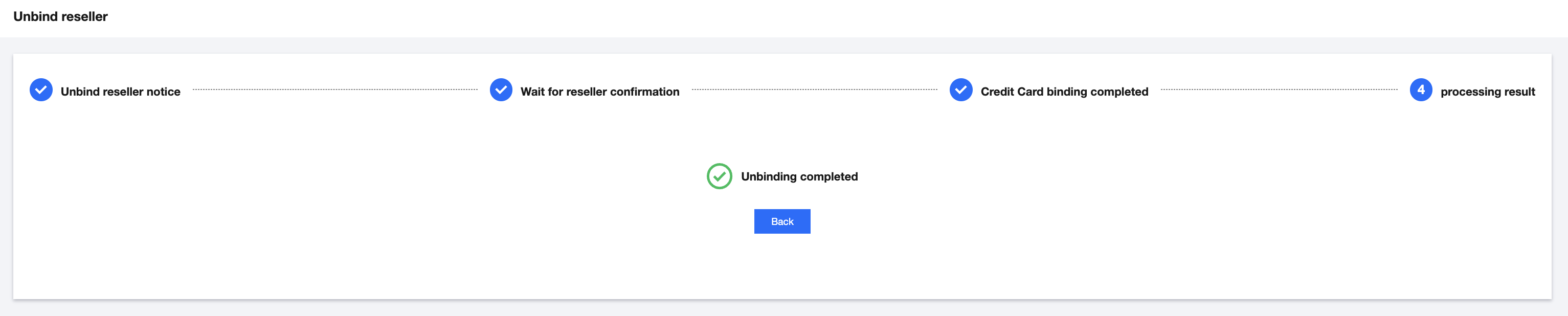Select the Wait for reseller confirmation checkmark icon
Screen dimensions: 1568x316
(x=501, y=90)
